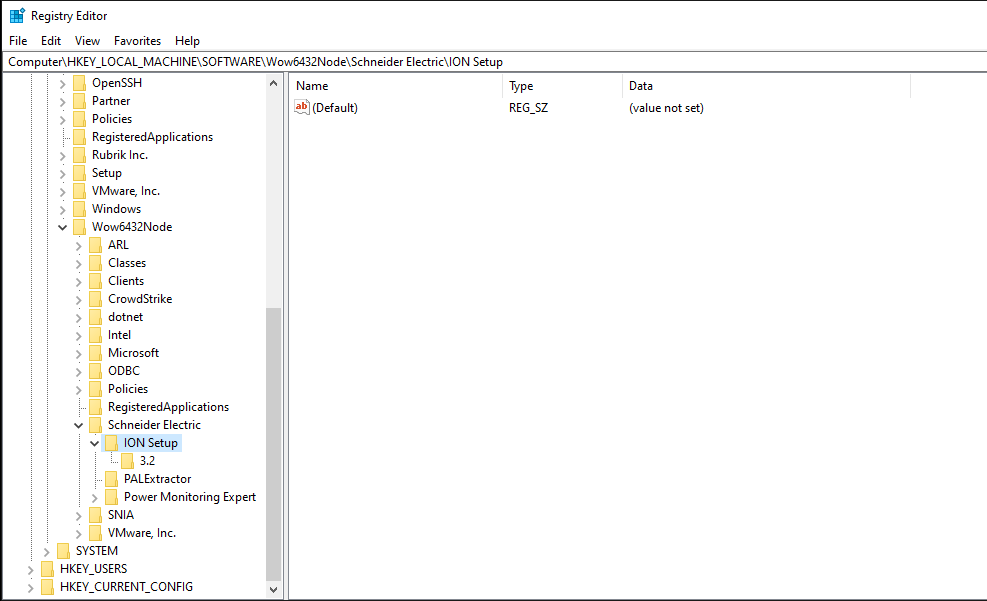Collapse the ION Setup key
This screenshot has height=601, width=987.
pyautogui.click(x=94, y=444)
